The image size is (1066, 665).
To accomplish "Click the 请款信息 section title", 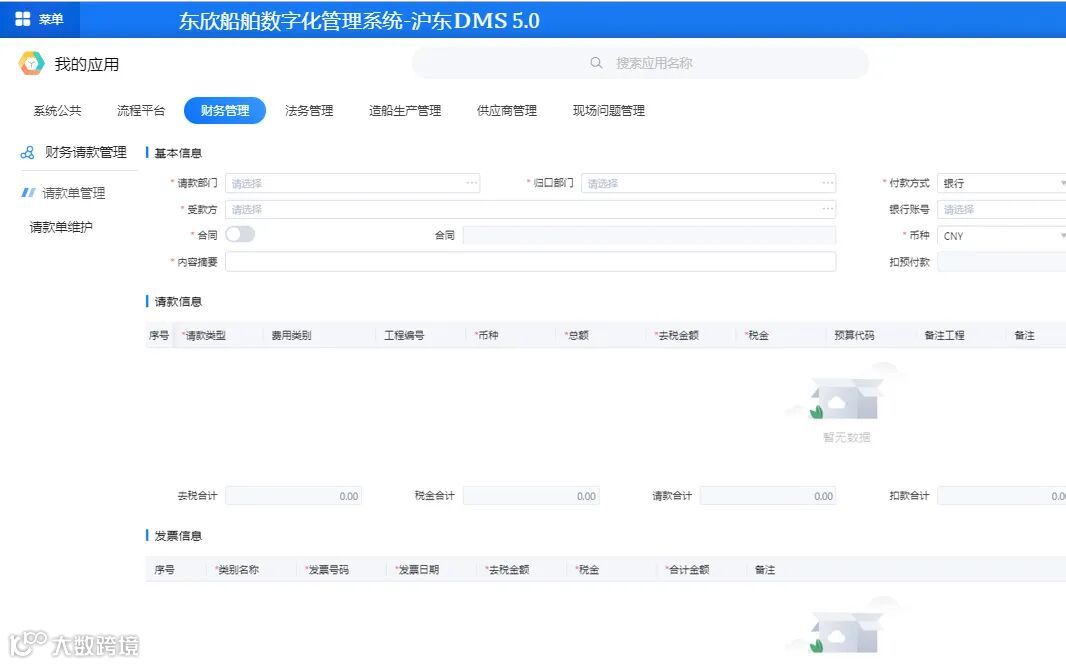I will 178,301.
